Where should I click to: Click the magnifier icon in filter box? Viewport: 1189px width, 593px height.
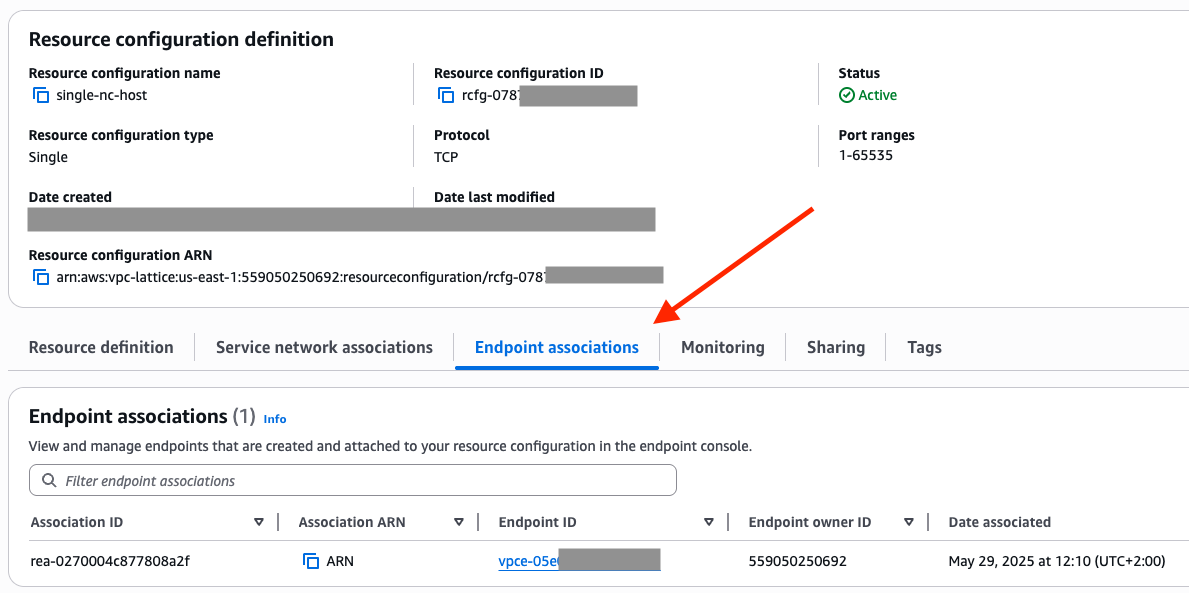(x=49, y=481)
